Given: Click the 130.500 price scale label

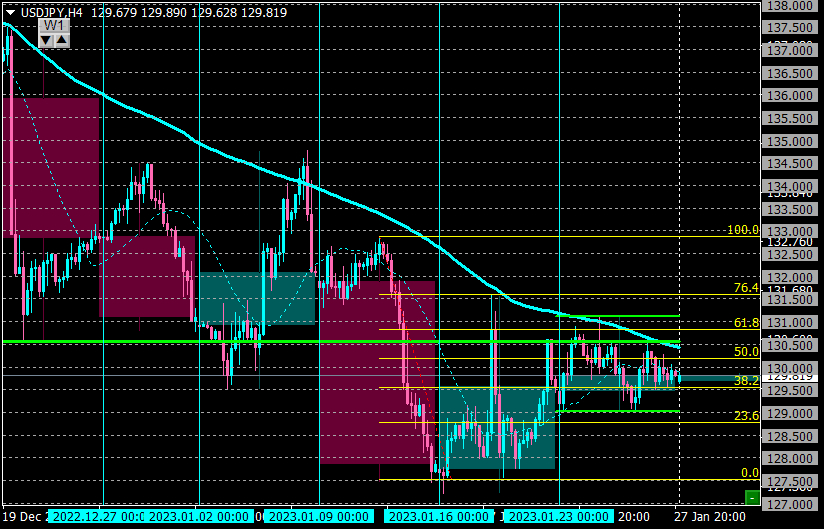Looking at the screenshot, I should point(790,346).
